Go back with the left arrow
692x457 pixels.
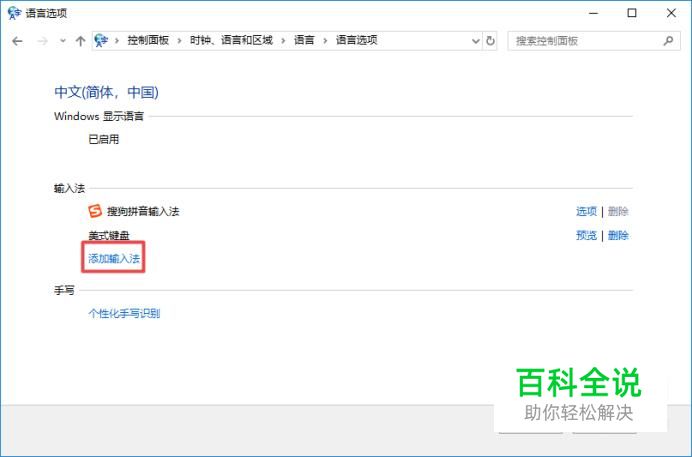pos(17,41)
